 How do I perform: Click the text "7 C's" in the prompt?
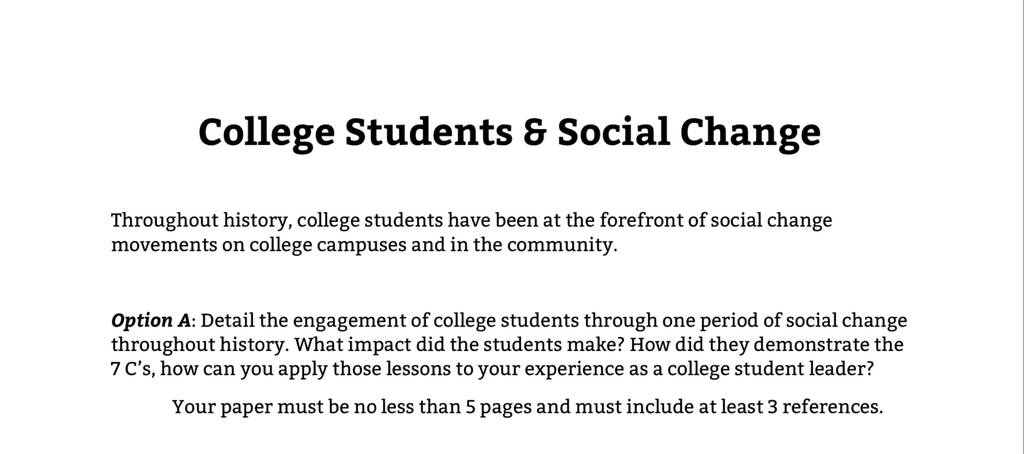click(132, 369)
